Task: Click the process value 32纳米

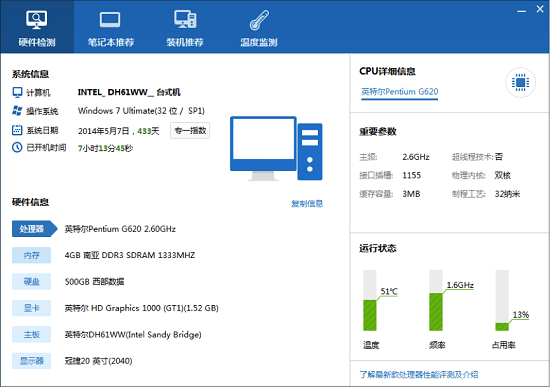Action: (x=507, y=194)
